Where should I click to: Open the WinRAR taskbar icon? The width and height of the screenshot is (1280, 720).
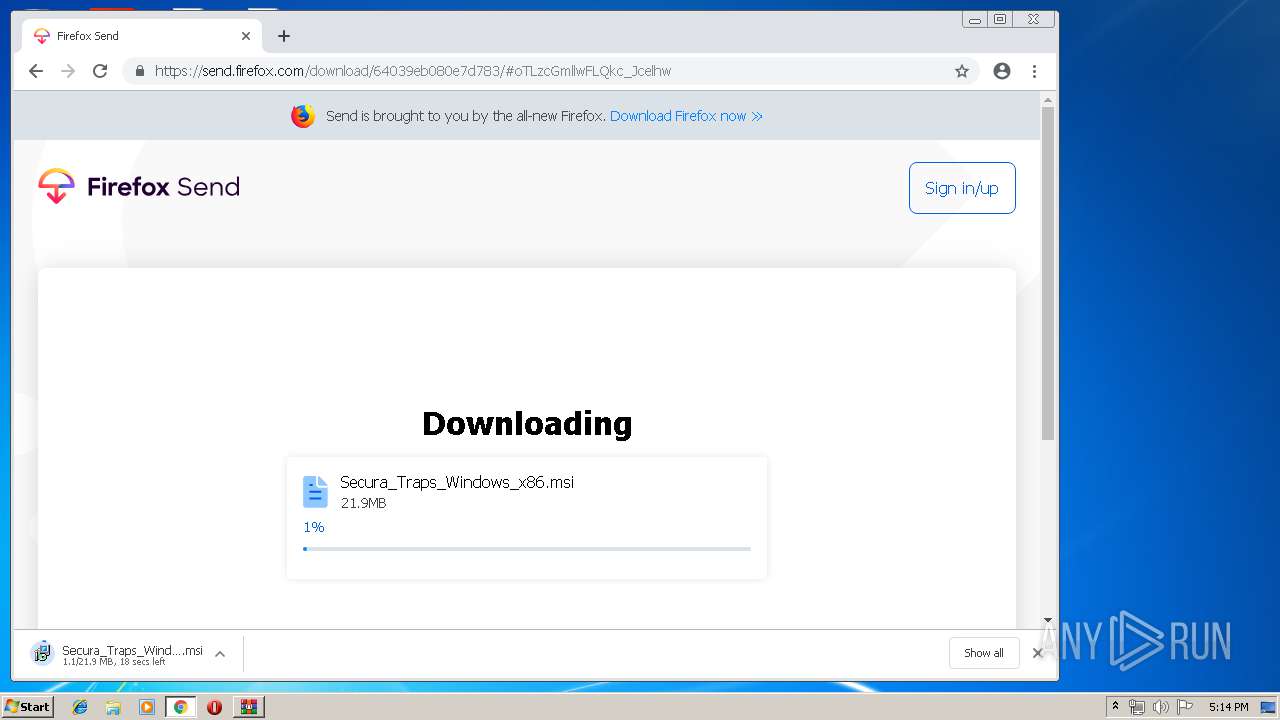tap(249, 707)
